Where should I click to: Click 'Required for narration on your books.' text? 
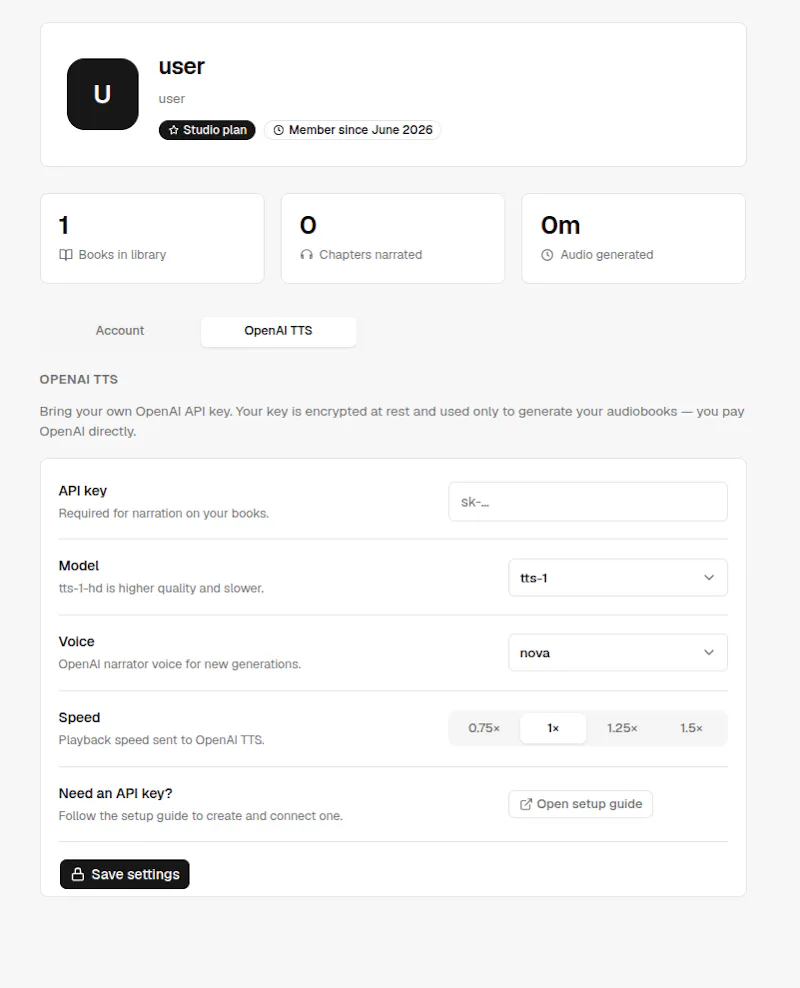tap(164, 514)
